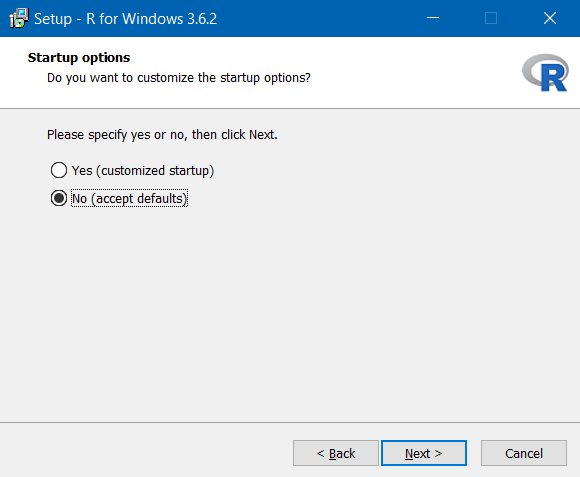The width and height of the screenshot is (580, 477).
Task: Click the empty blue title bar area
Action: click(318, 18)
